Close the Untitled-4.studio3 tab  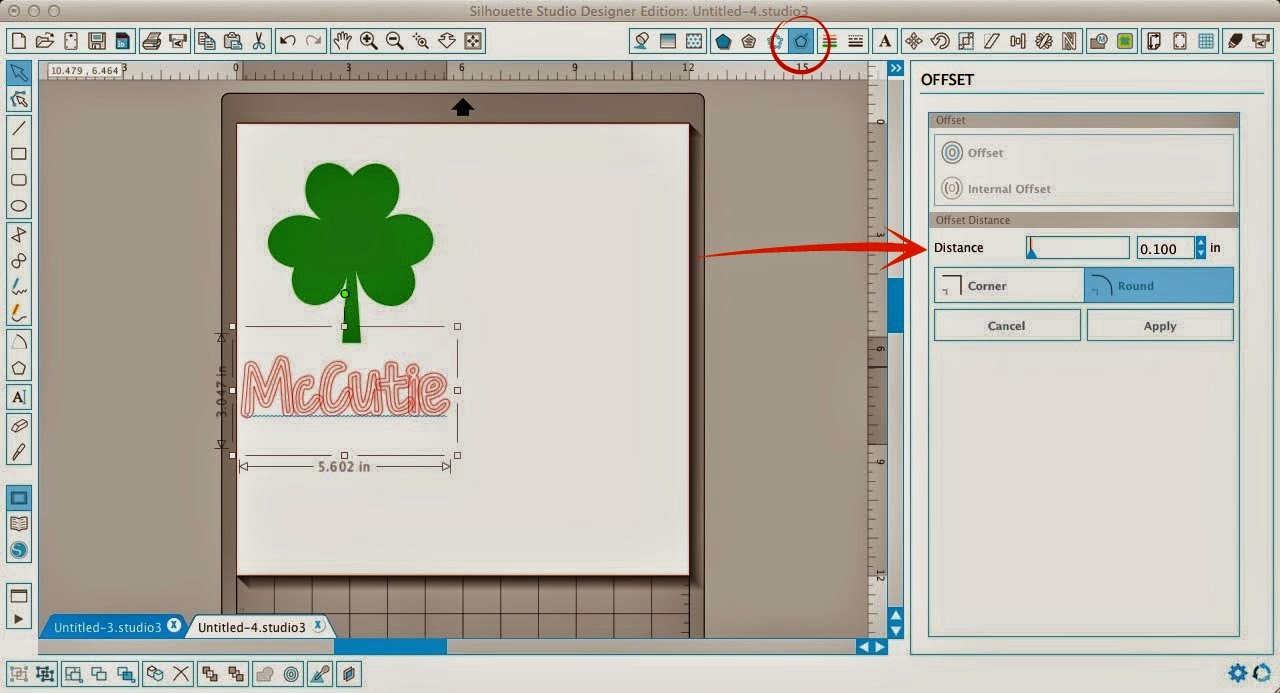(318, 624)
